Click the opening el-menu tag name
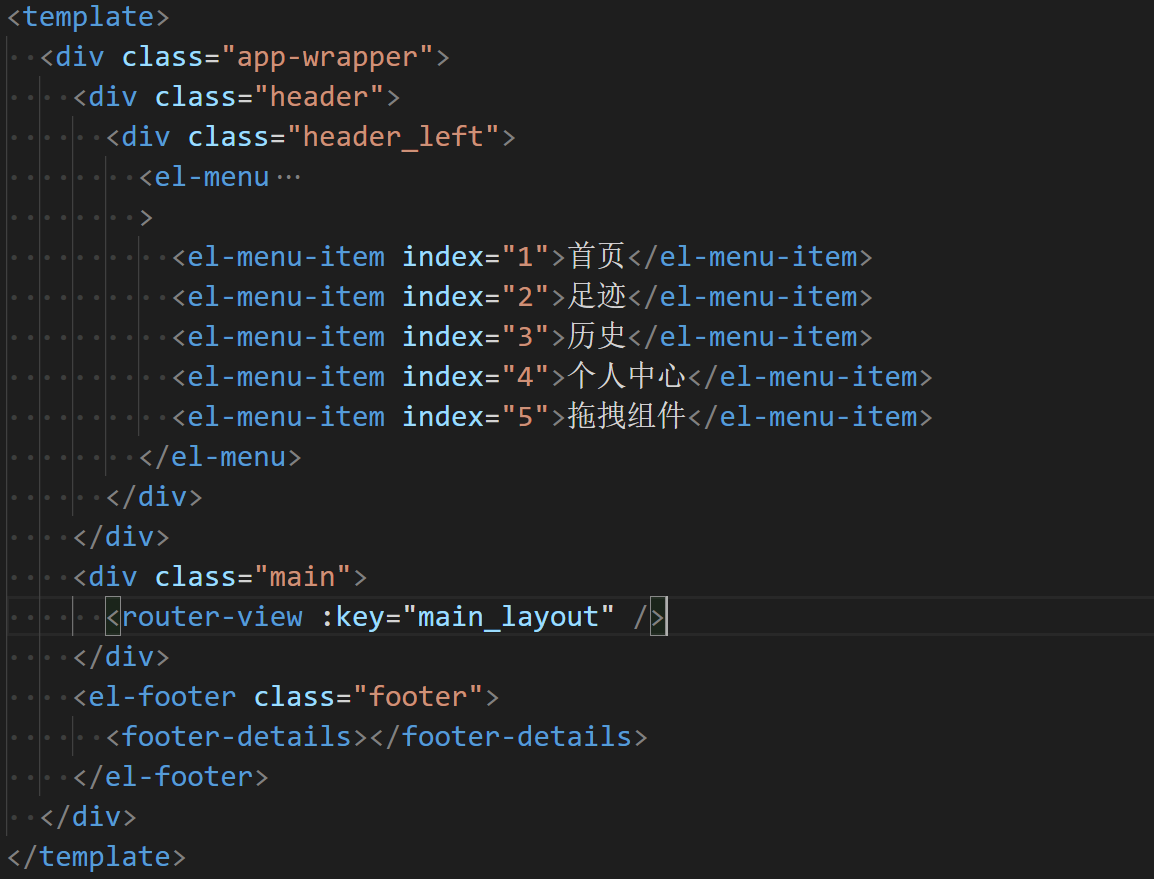Screen dimensions: 1154x879 tap(212, 177)
